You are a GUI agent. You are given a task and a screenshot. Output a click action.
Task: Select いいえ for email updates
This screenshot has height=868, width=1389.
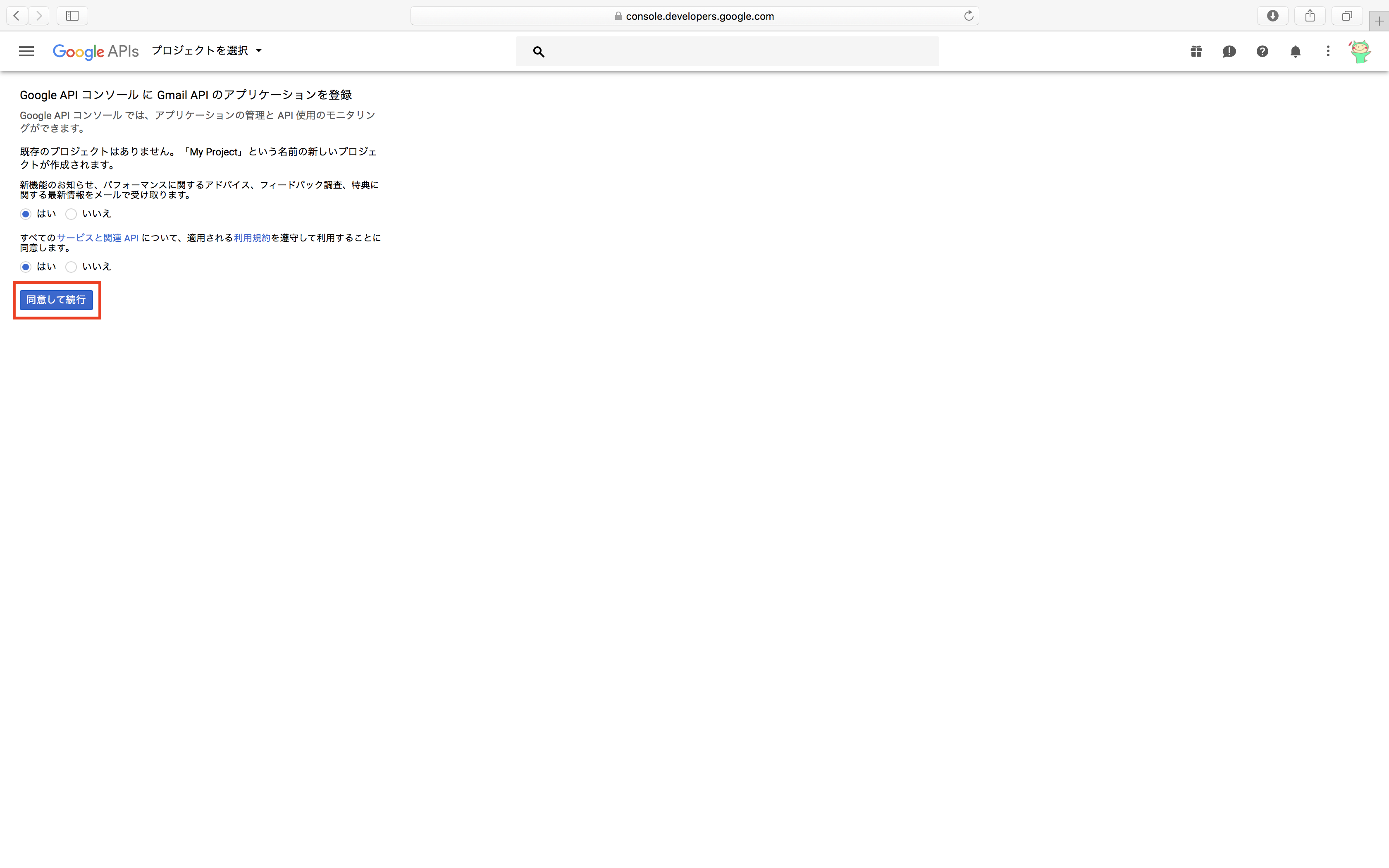[71, 214]
